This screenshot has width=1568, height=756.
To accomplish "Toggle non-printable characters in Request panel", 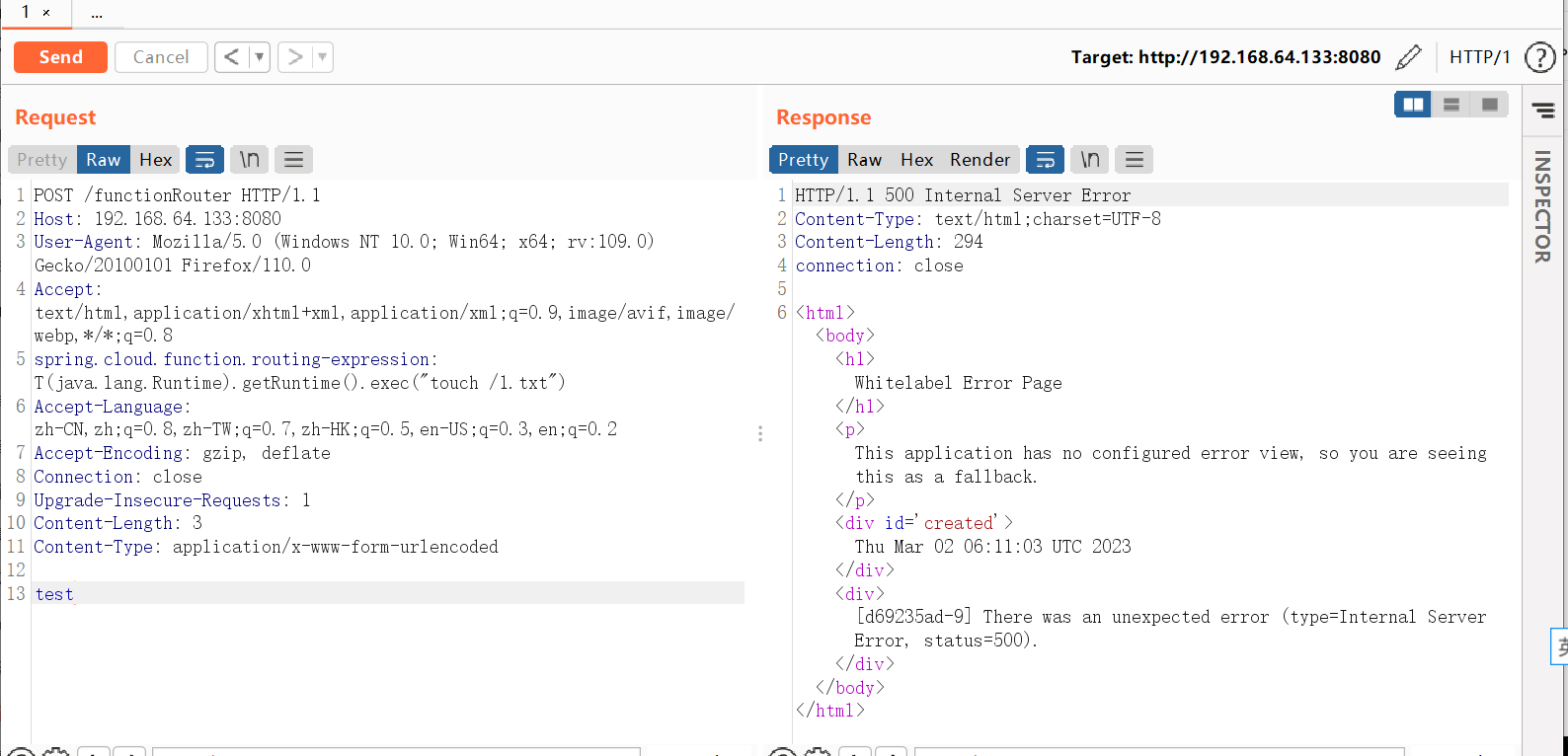I will (249, 160).
